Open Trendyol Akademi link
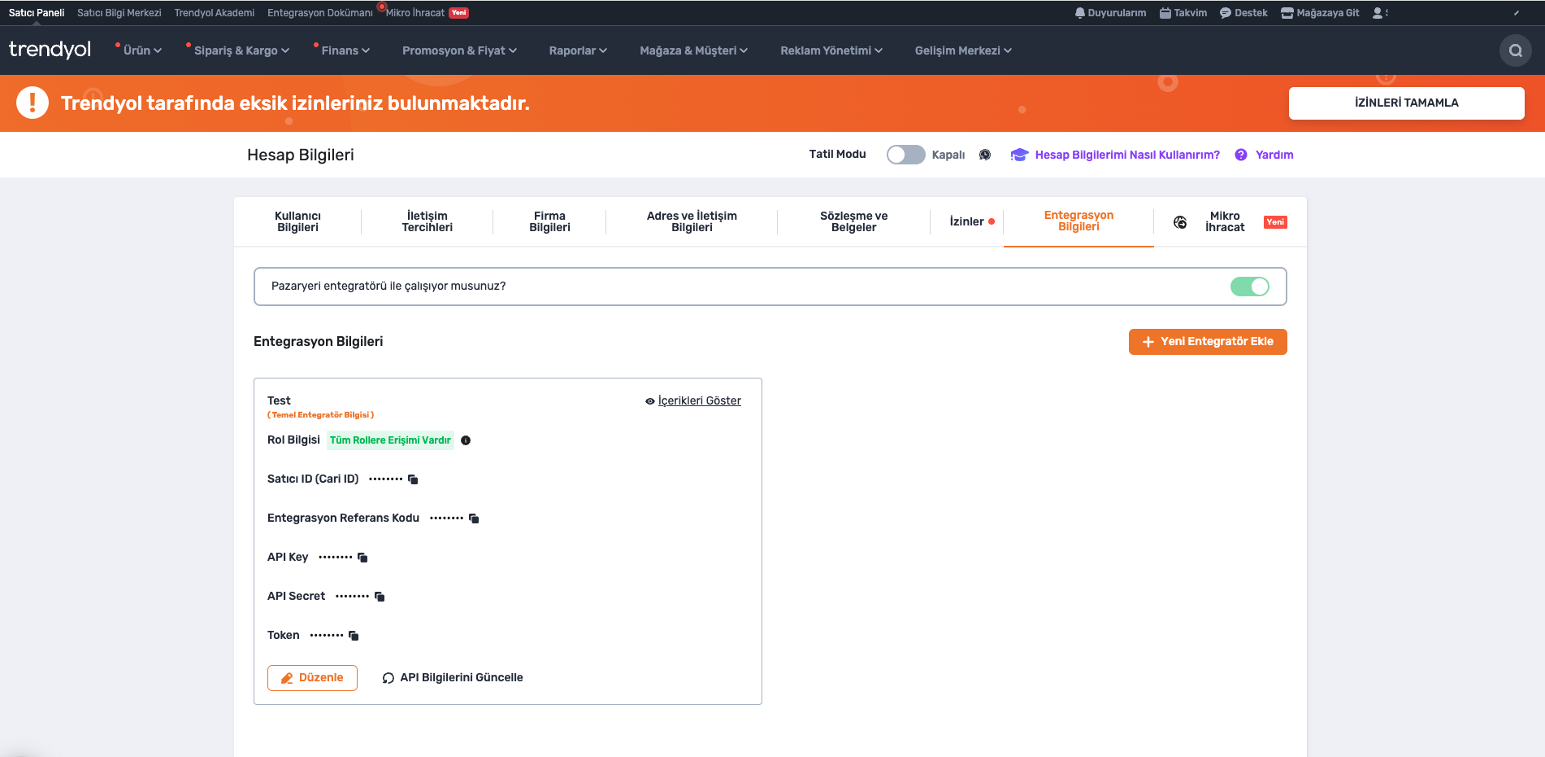Viewport: 1545px width, 757px height. click(x=215, y=13)
